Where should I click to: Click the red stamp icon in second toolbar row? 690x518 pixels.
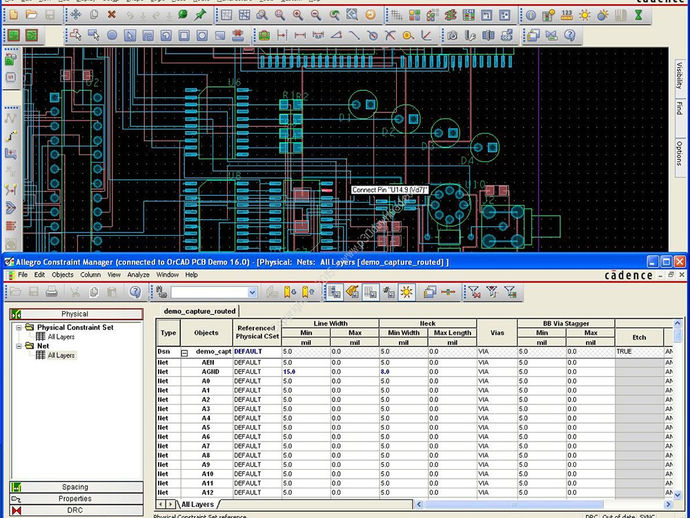(x=238, y=35)
